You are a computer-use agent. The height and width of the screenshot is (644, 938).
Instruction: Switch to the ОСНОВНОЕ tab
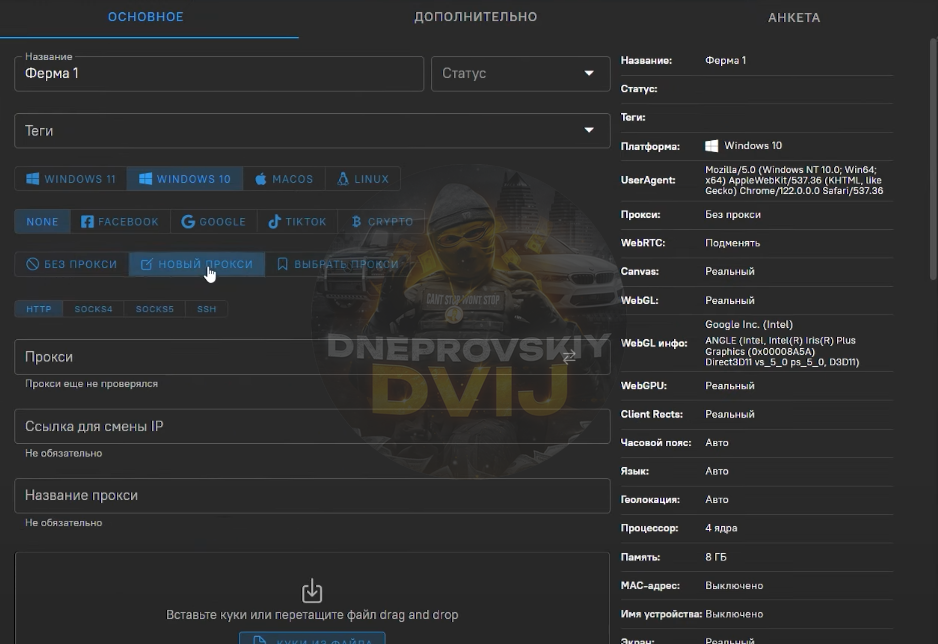(145, 17)
